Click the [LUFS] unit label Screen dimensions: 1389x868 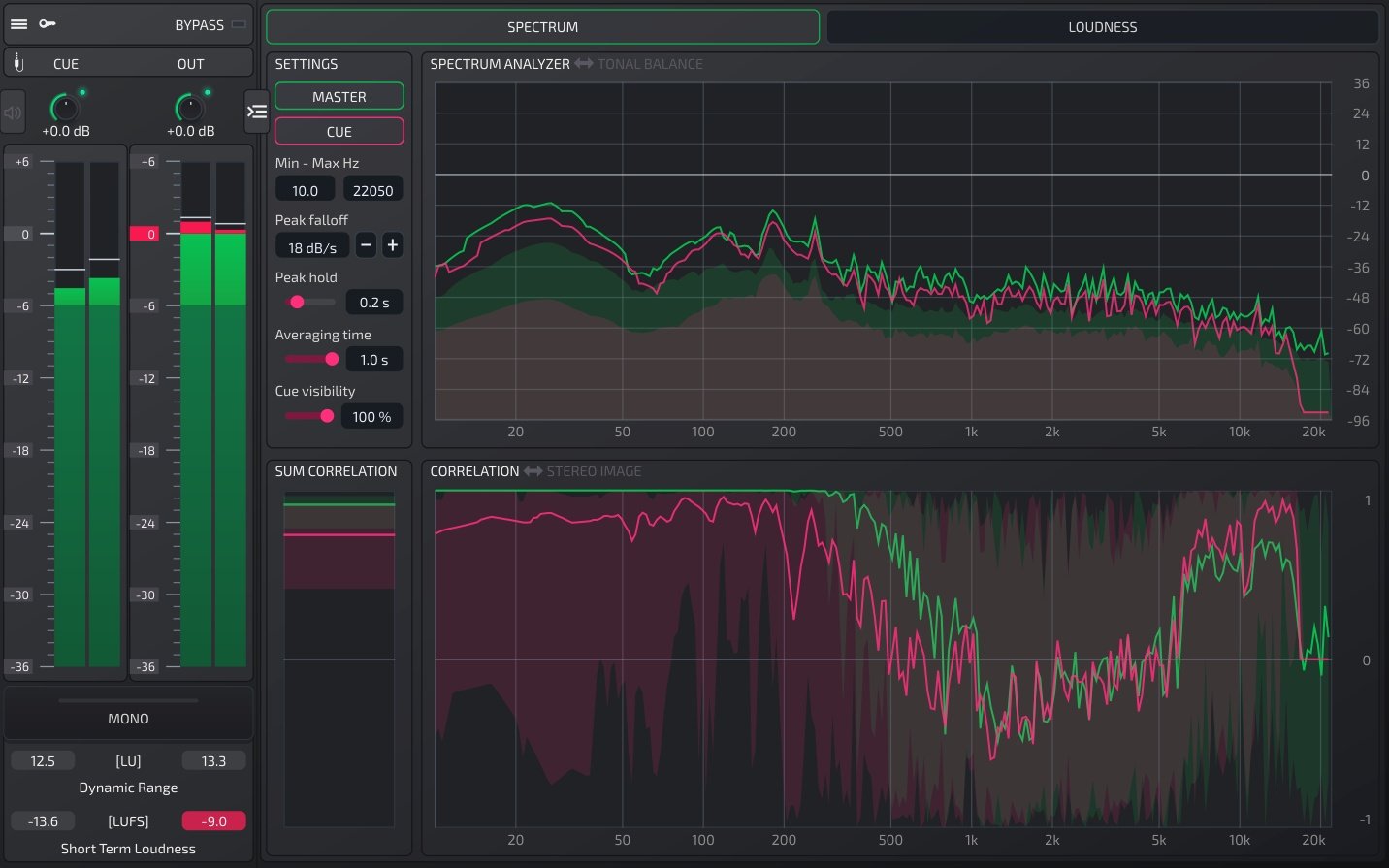(128, 821)
